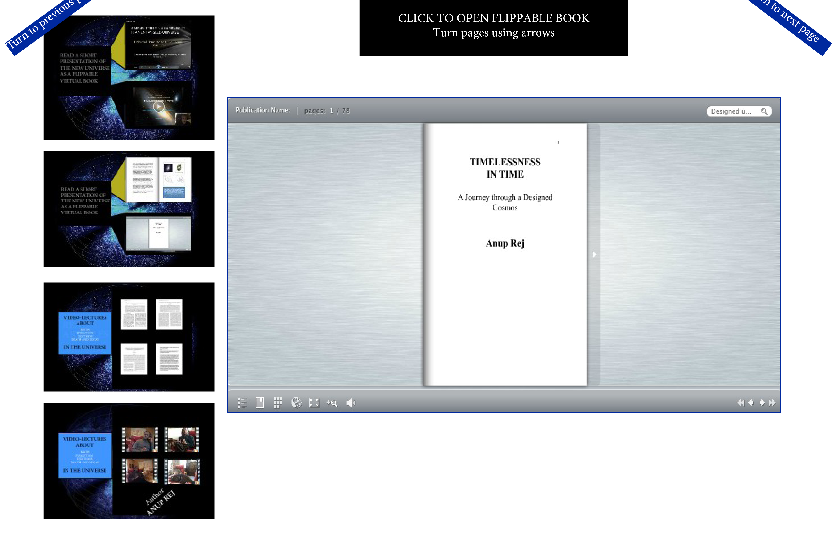Viewport: 840px width, 535px height.
Task: Open the video-lectures thumbnail with author photos
Action: point(128,460)
